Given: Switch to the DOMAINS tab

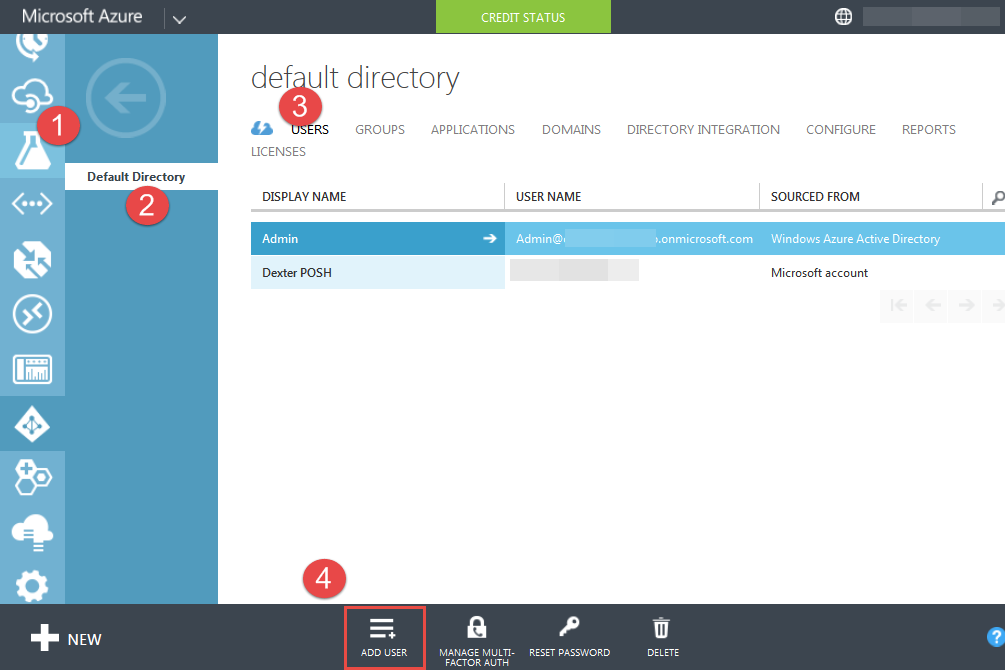Looking at the screenshot, I should click(x=571, y=130).
